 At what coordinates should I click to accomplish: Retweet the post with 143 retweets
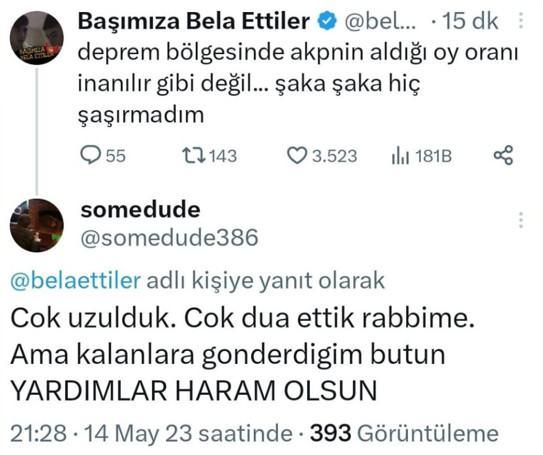[210, 155]
